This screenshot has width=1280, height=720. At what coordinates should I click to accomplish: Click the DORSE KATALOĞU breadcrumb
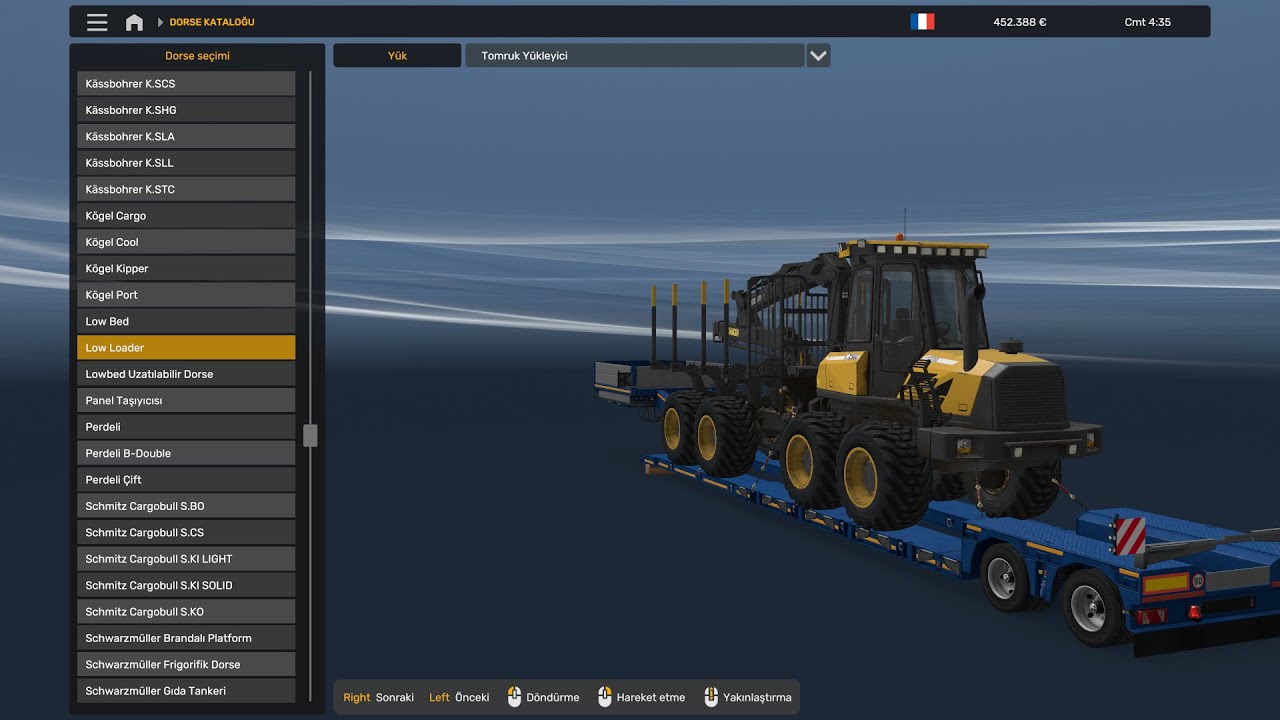(x=212, y=22)
